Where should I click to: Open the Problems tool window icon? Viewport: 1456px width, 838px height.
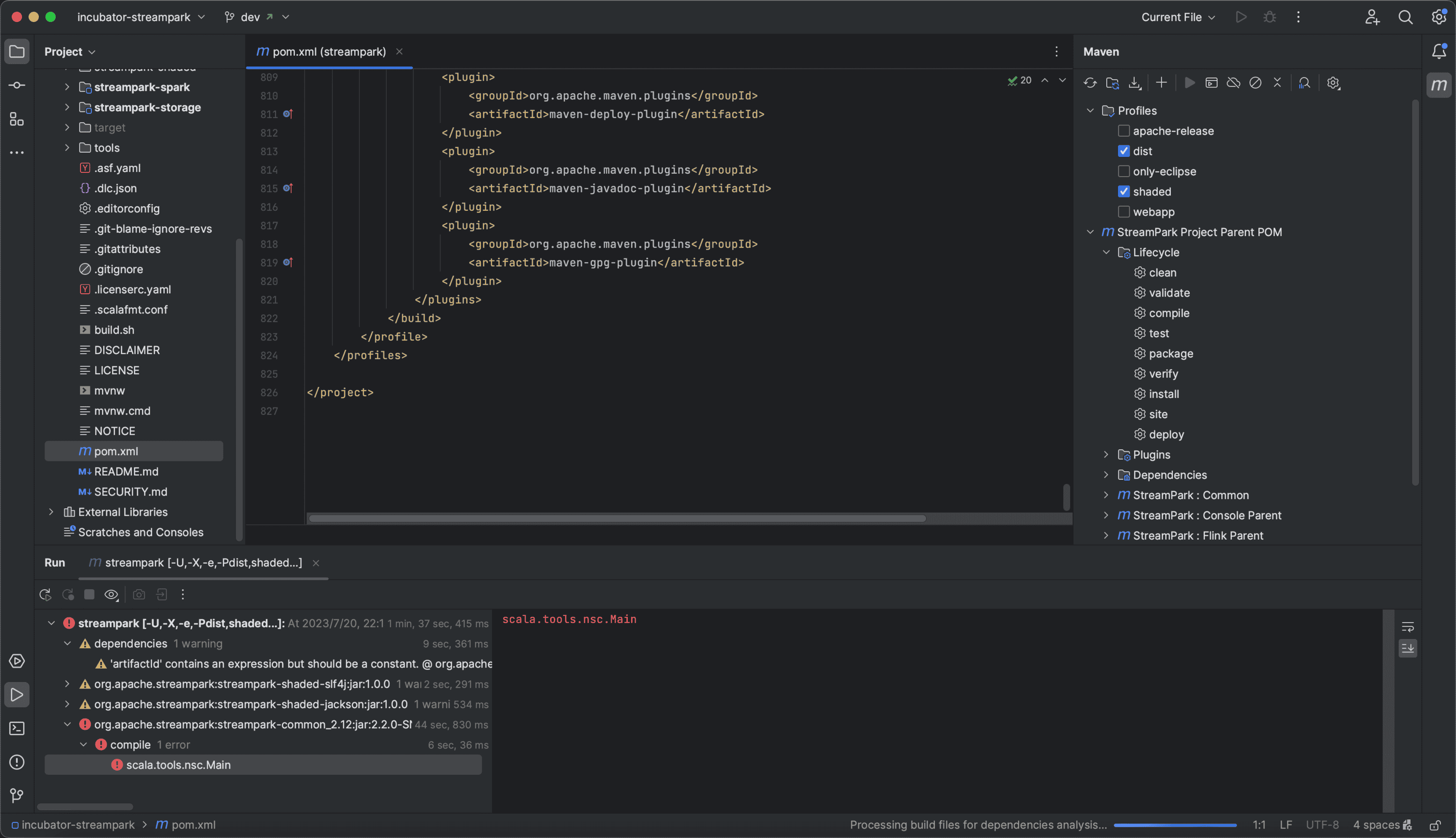(x=17, y=762)
